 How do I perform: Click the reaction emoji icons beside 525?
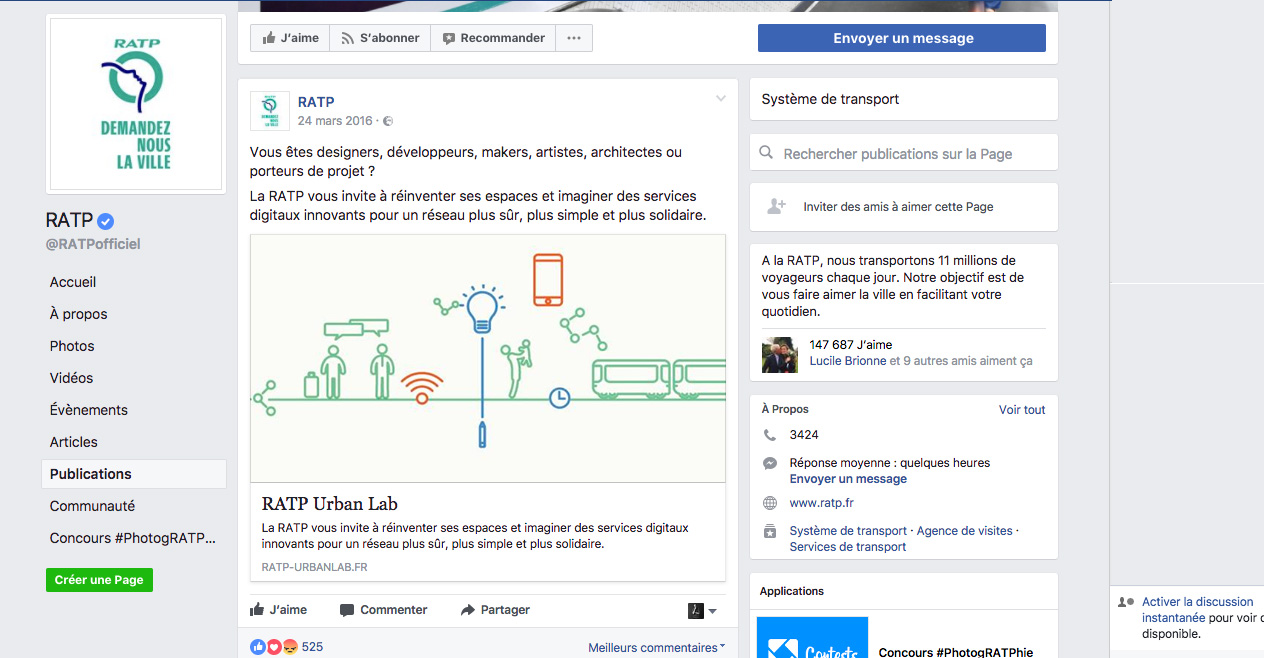[274, 647]
